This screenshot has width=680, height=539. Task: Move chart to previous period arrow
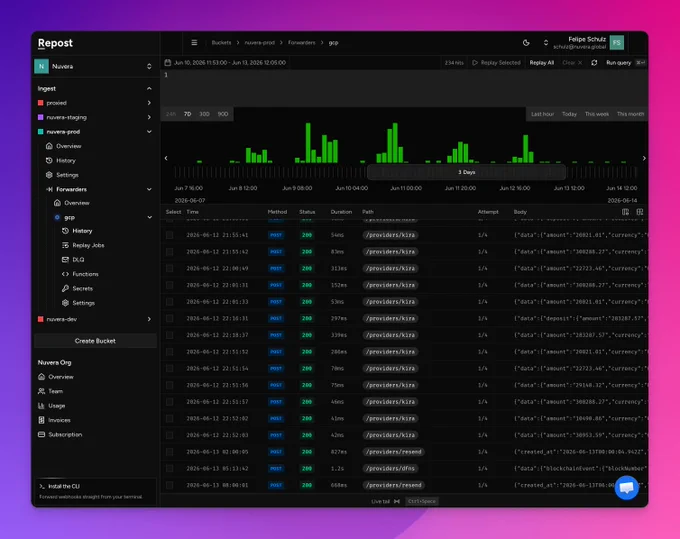166,158
